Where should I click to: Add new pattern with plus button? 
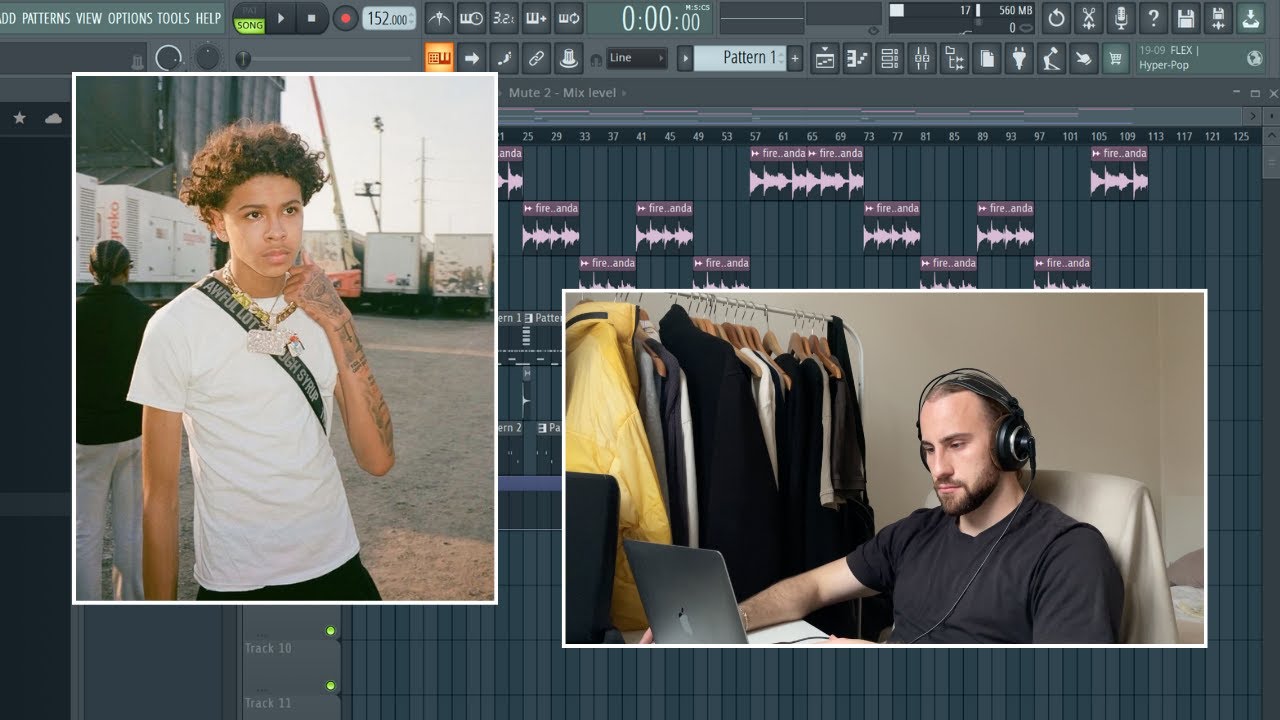[x=795, y=58]
